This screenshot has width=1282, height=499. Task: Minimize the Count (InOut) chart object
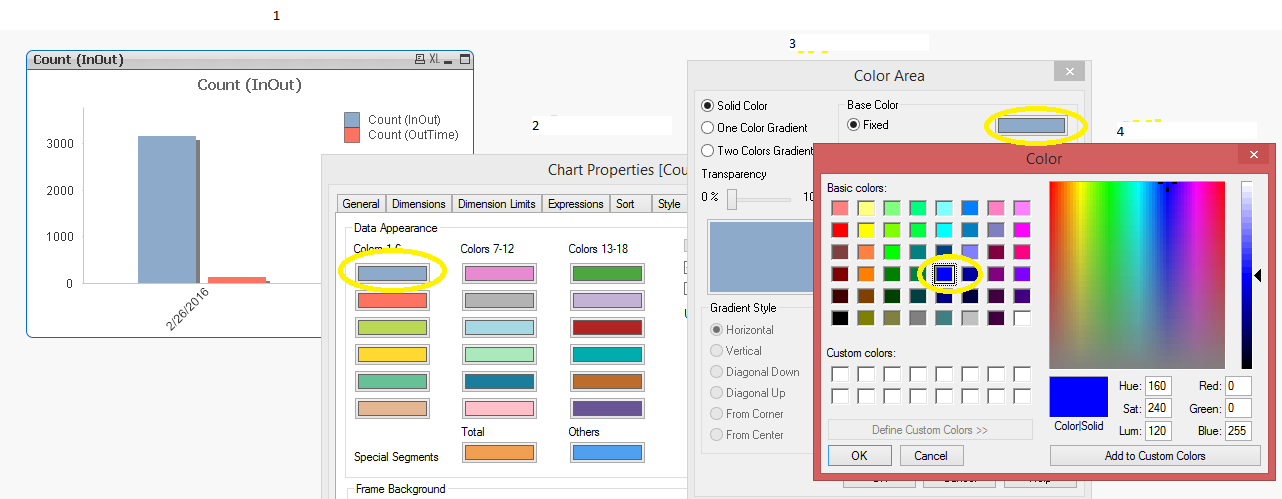tap(449, 60)
